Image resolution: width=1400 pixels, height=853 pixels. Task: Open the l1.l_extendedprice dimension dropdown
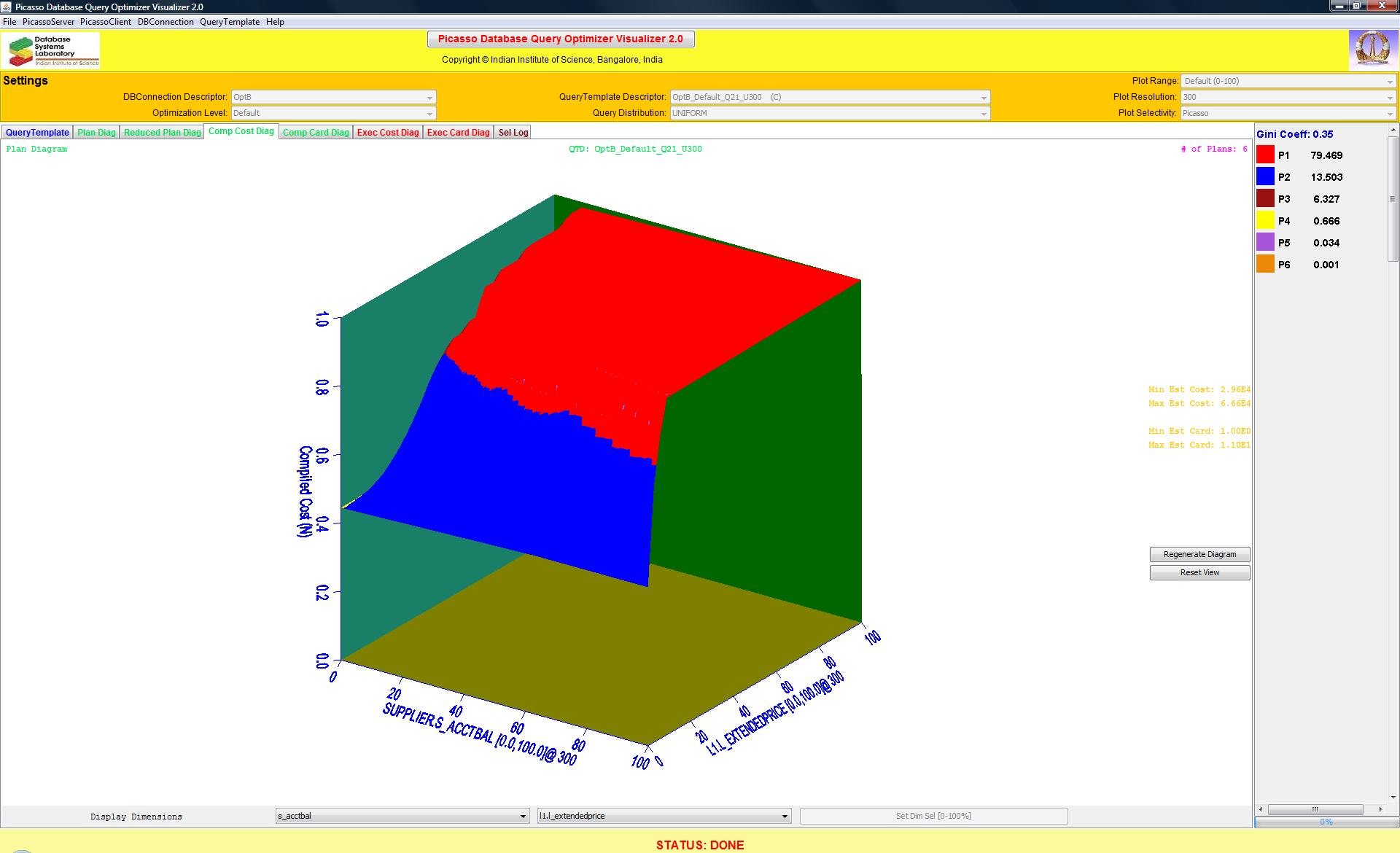tap(664, 816)
